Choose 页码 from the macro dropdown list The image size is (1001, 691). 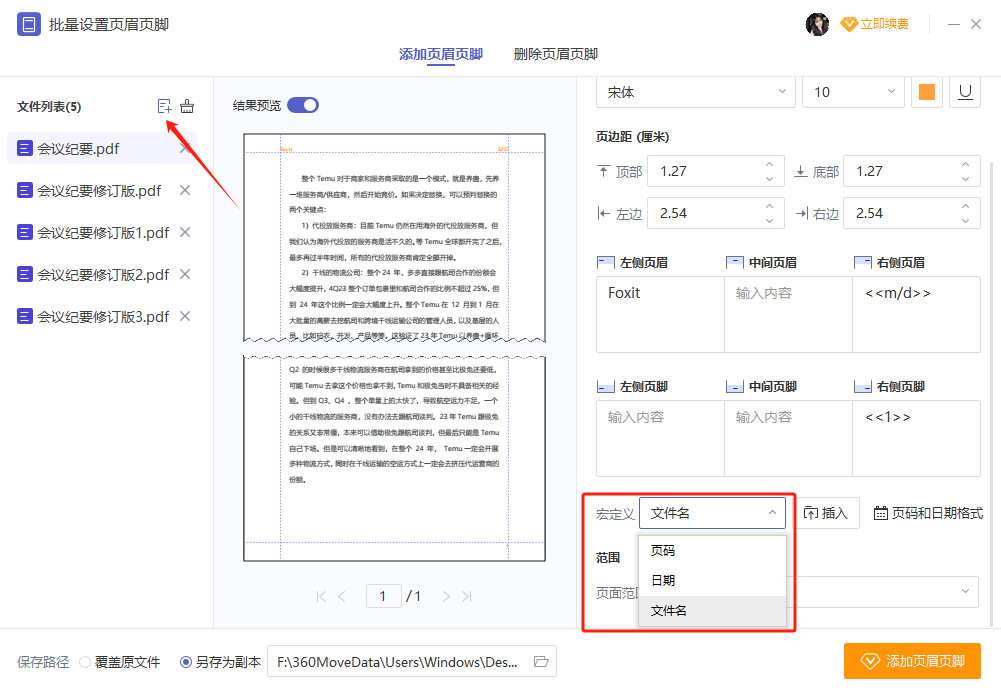point(663,551)
